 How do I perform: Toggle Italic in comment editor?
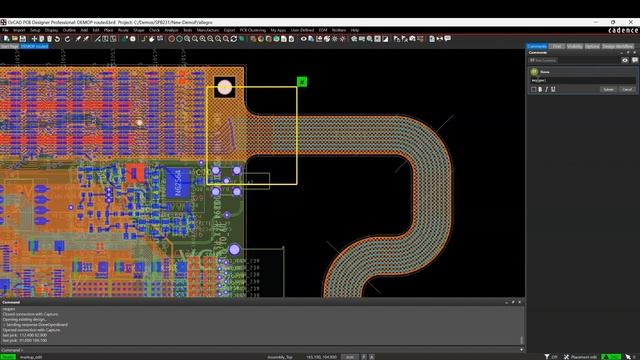pyautogui.click(x=547, y=89)
